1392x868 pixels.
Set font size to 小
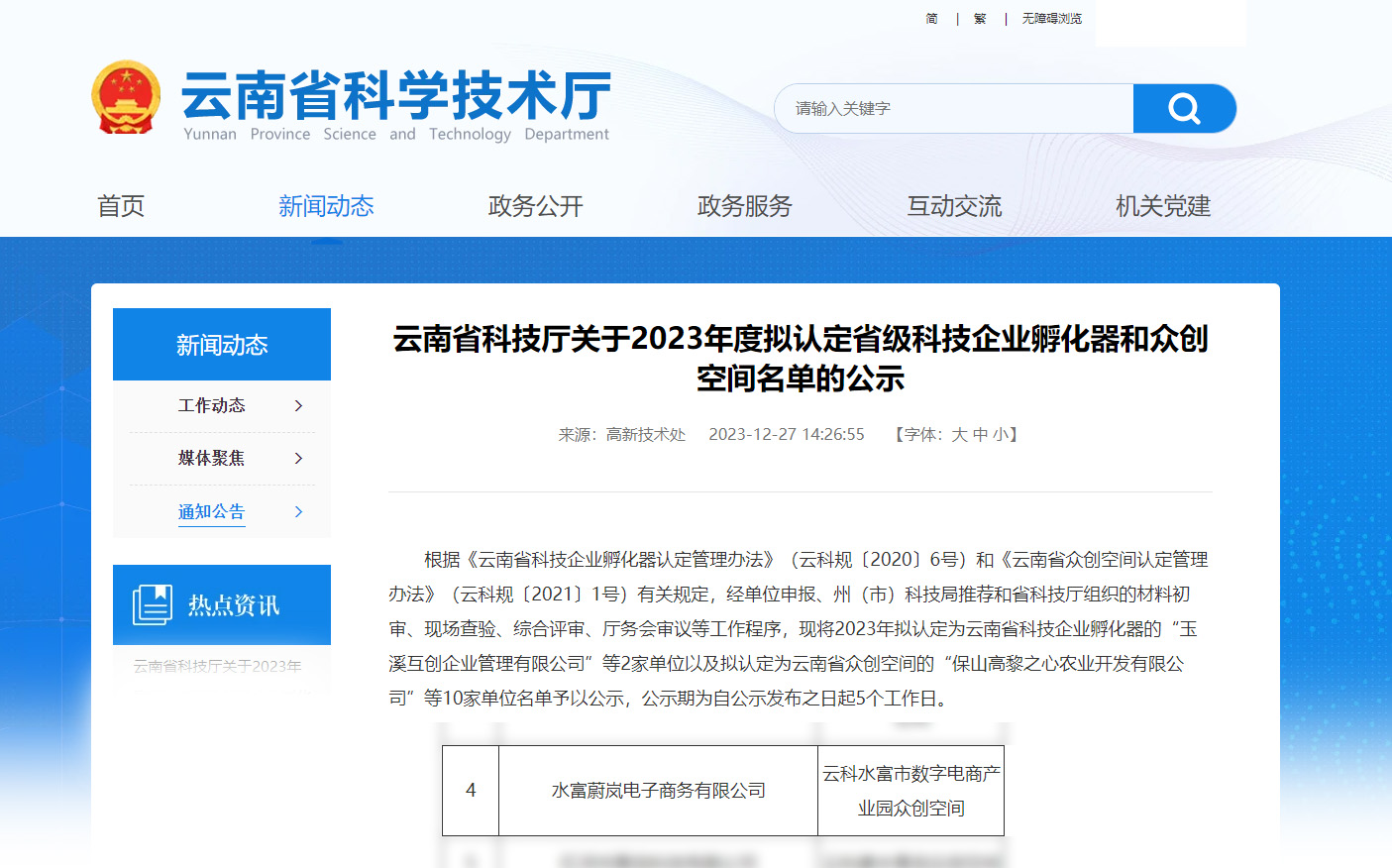point(1001,435)
